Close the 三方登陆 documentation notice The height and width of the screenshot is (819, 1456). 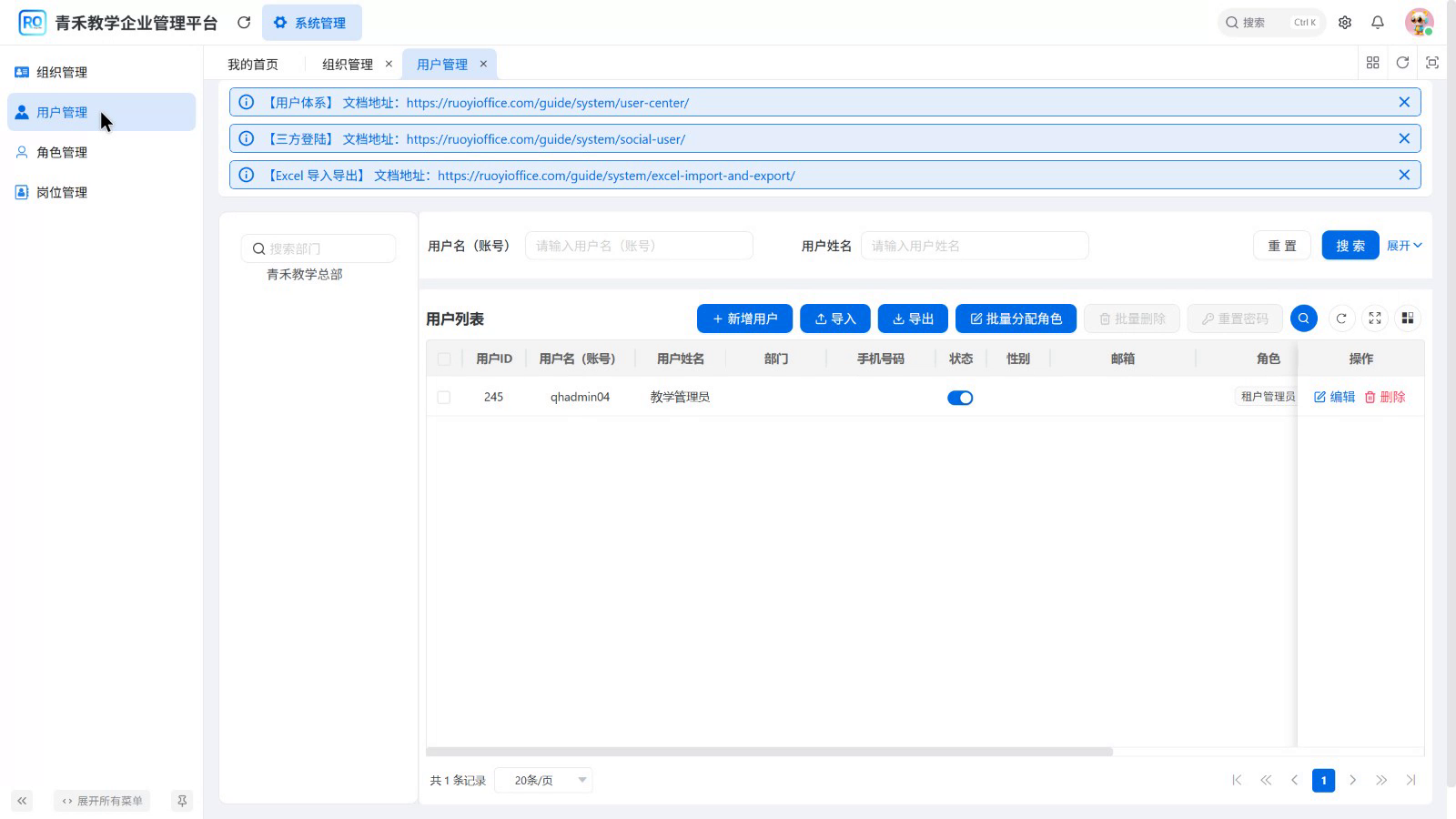click(1404, 139)
